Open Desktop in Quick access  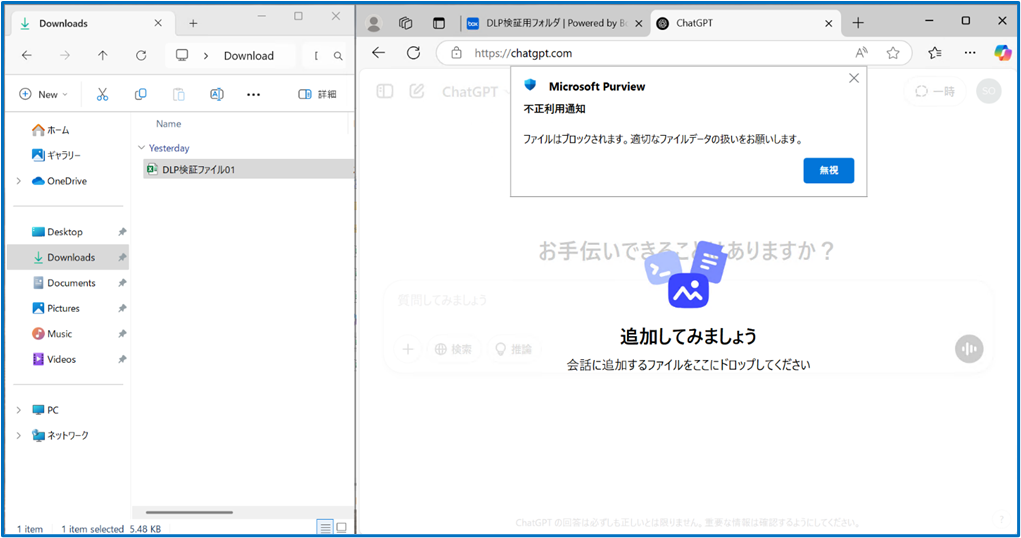[x=57, y=232]
